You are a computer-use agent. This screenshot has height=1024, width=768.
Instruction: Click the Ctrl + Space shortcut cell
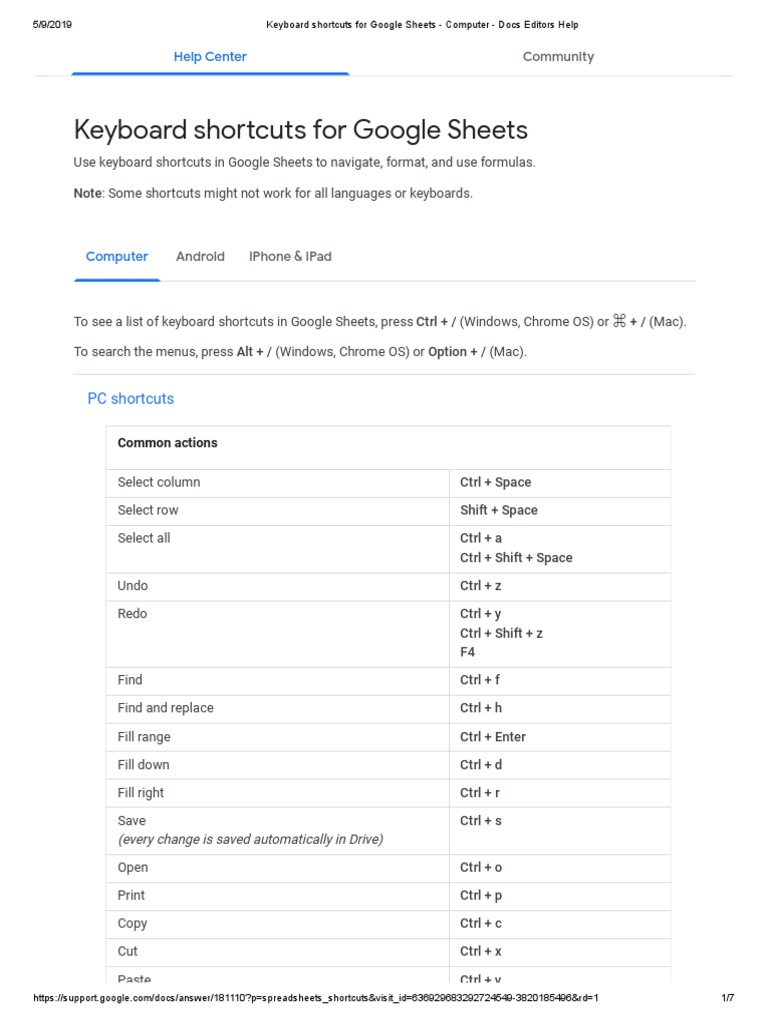point(496,482)
